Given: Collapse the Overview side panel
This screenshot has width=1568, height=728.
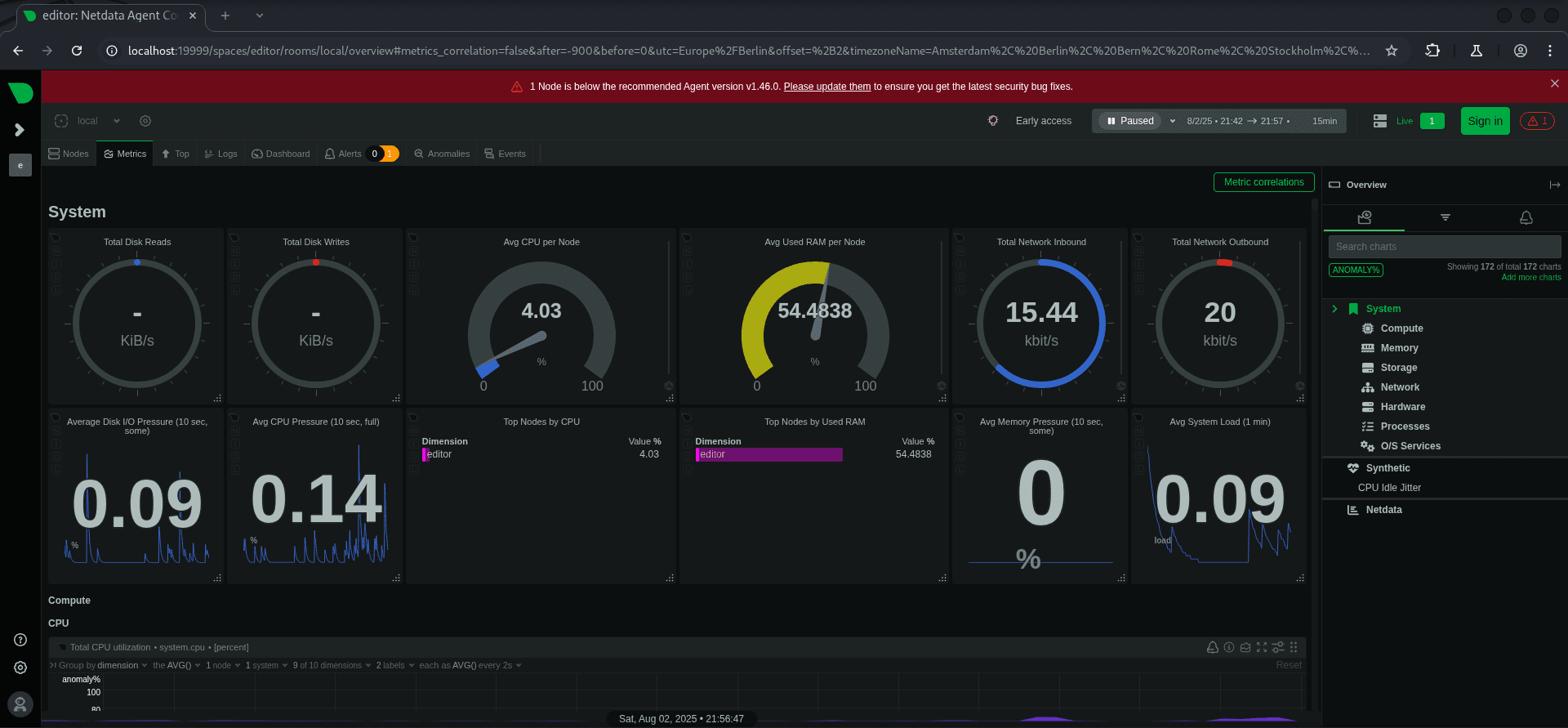Looking at the screenshot, I should click(x=1554, y=185).
